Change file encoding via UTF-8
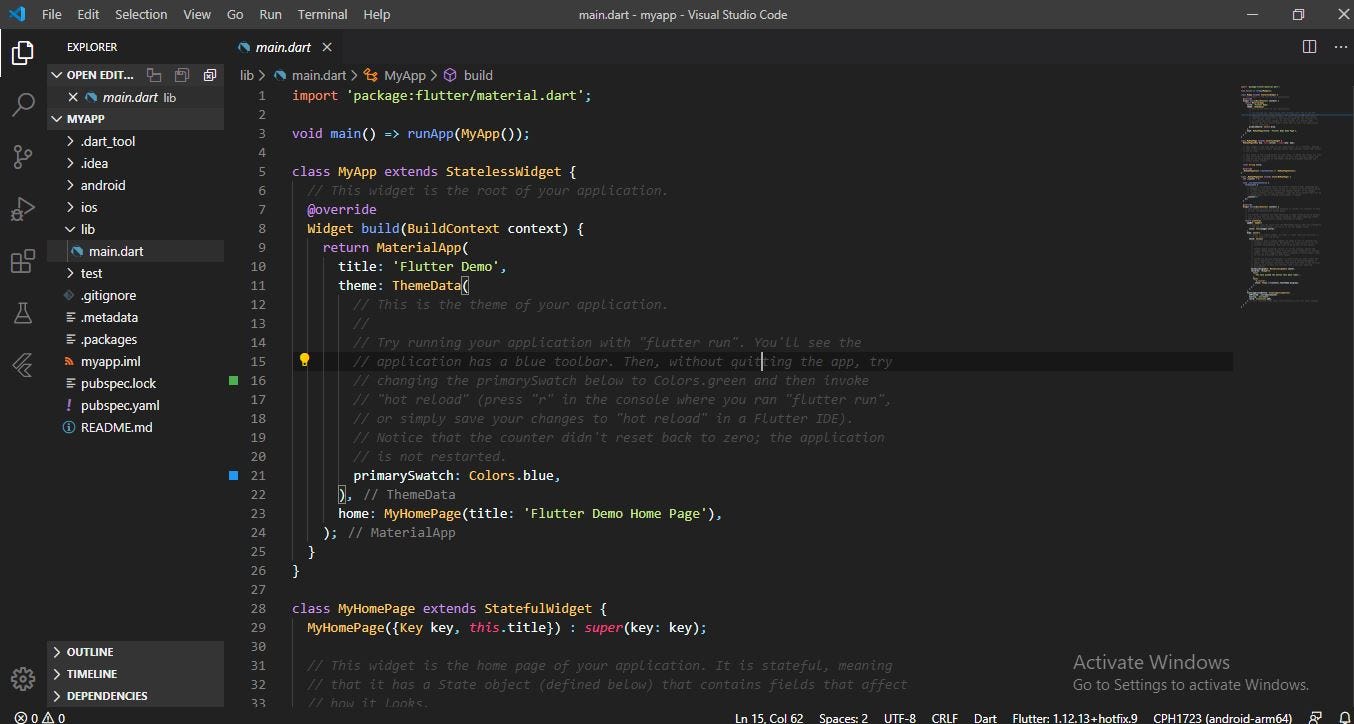This screenshot has width=1354, height=724. [900, 717]
